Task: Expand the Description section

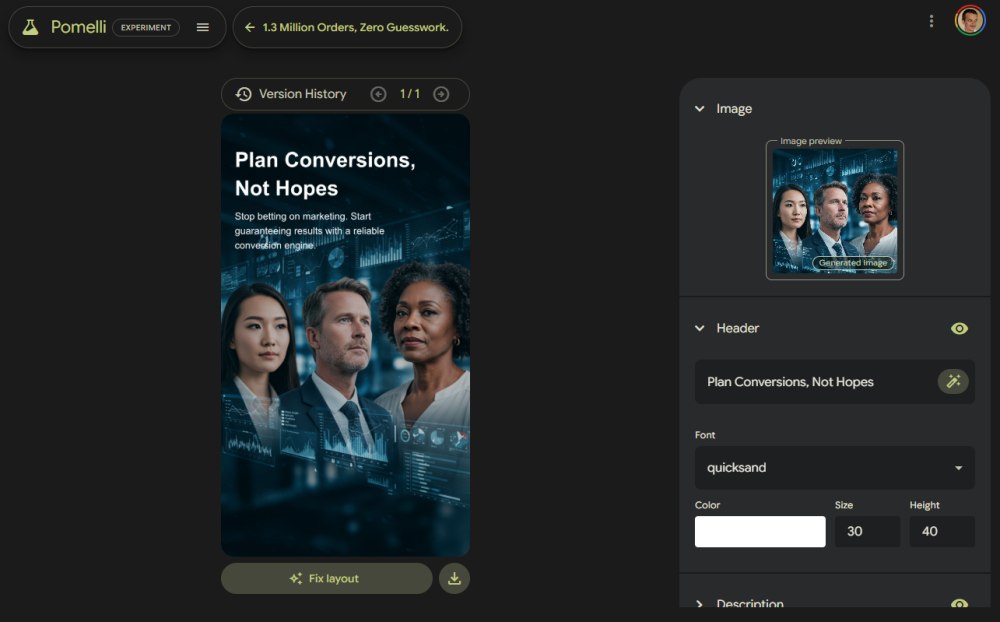Action: tap(700, 603)
